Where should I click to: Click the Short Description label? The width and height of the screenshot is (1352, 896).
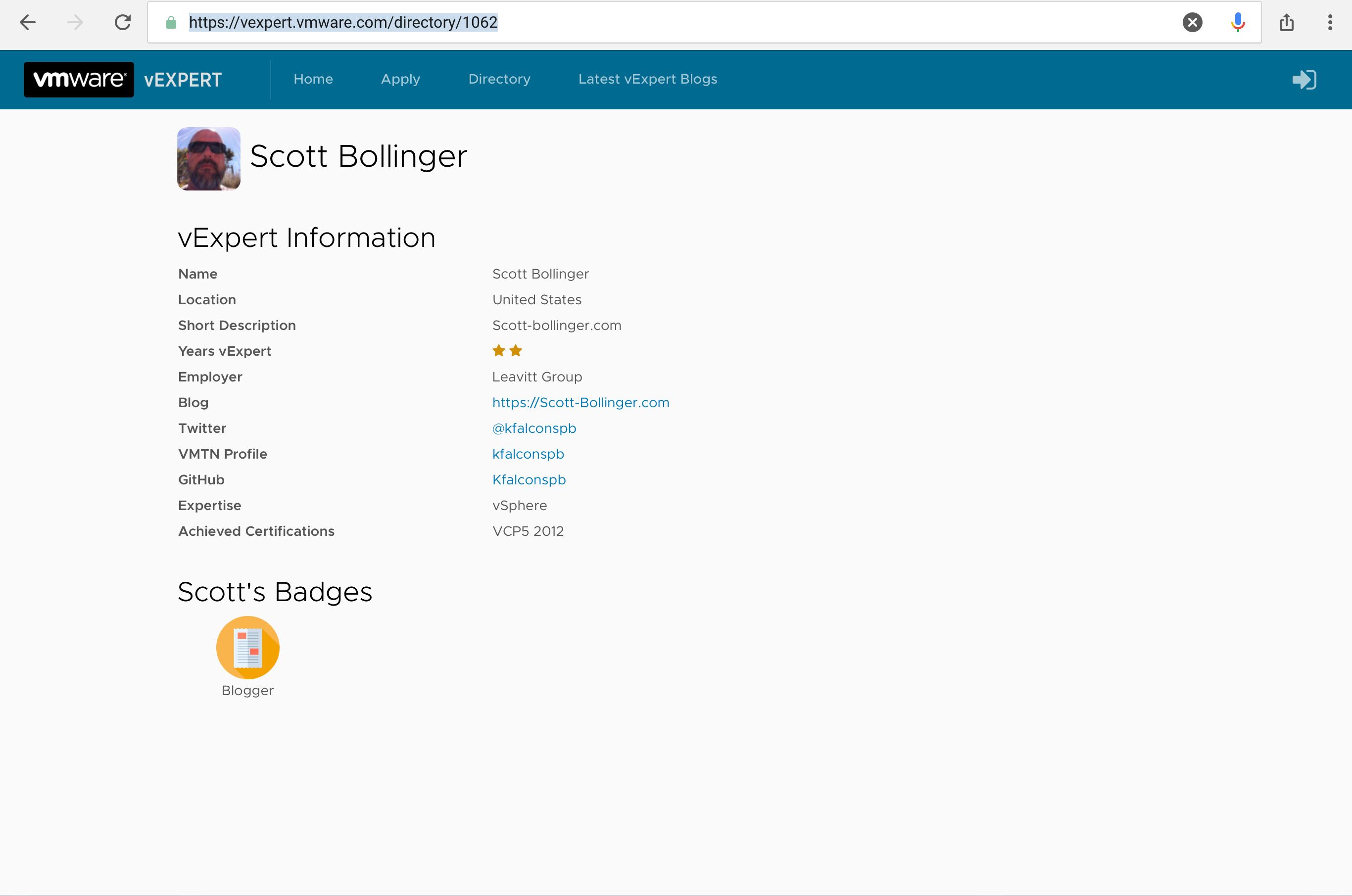[x=237, y=325]
